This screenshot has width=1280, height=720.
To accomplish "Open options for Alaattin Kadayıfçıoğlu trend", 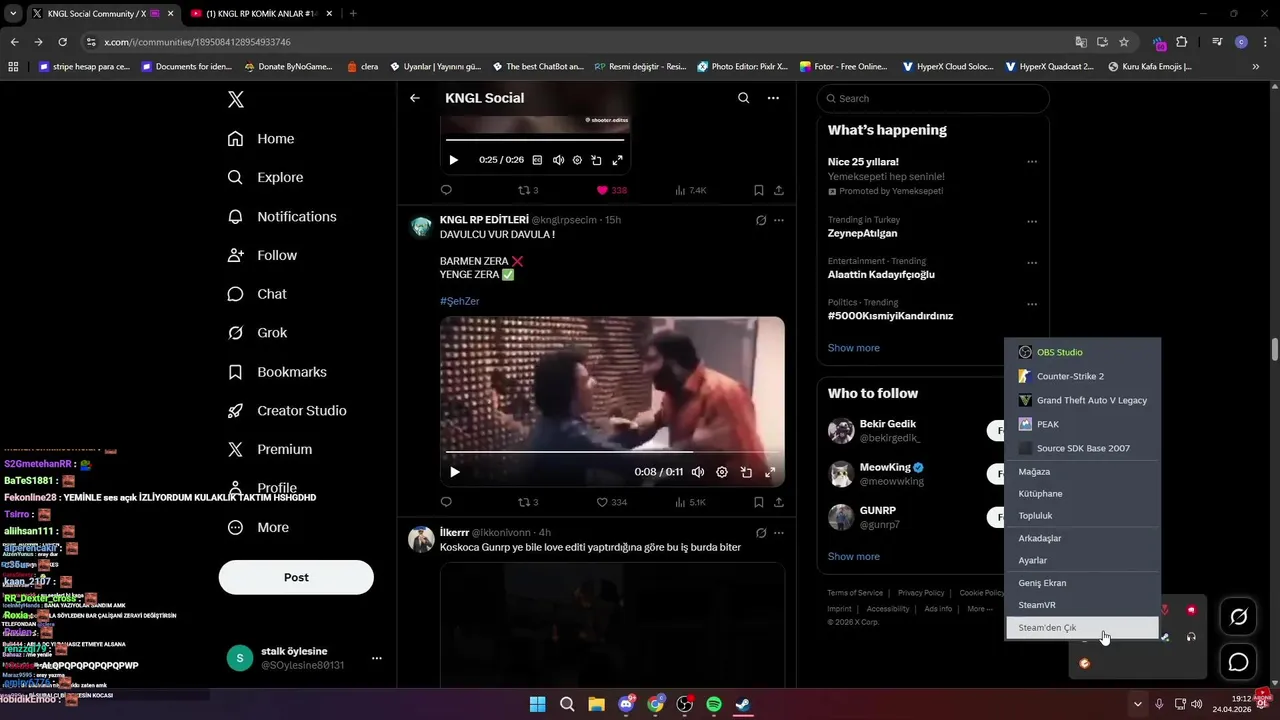I will 1032,263.
